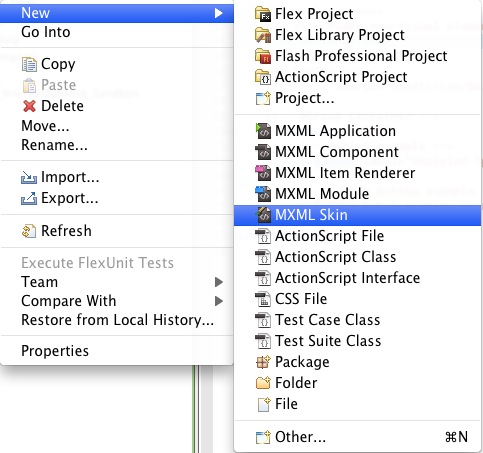
Task: Click the red Delete X icon
Action: tap(29, 106)
